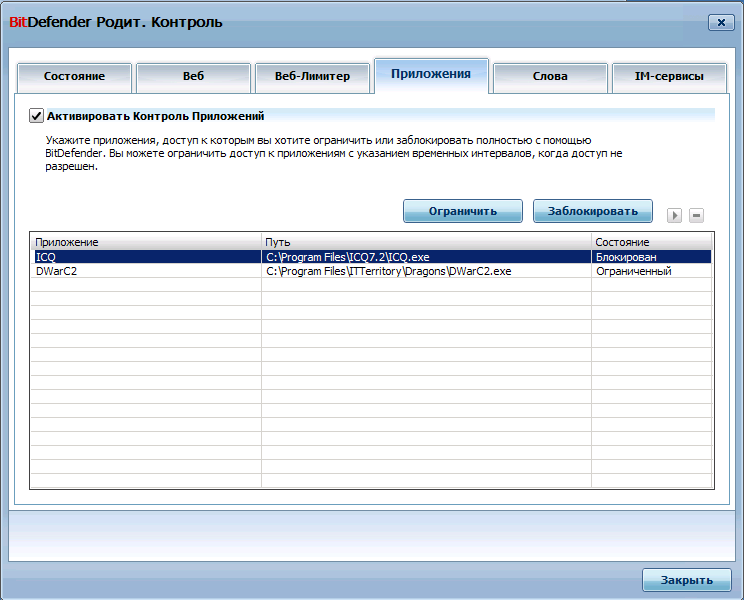
Task: Click the Заблокировать button
Action: (x=593, y=211)
